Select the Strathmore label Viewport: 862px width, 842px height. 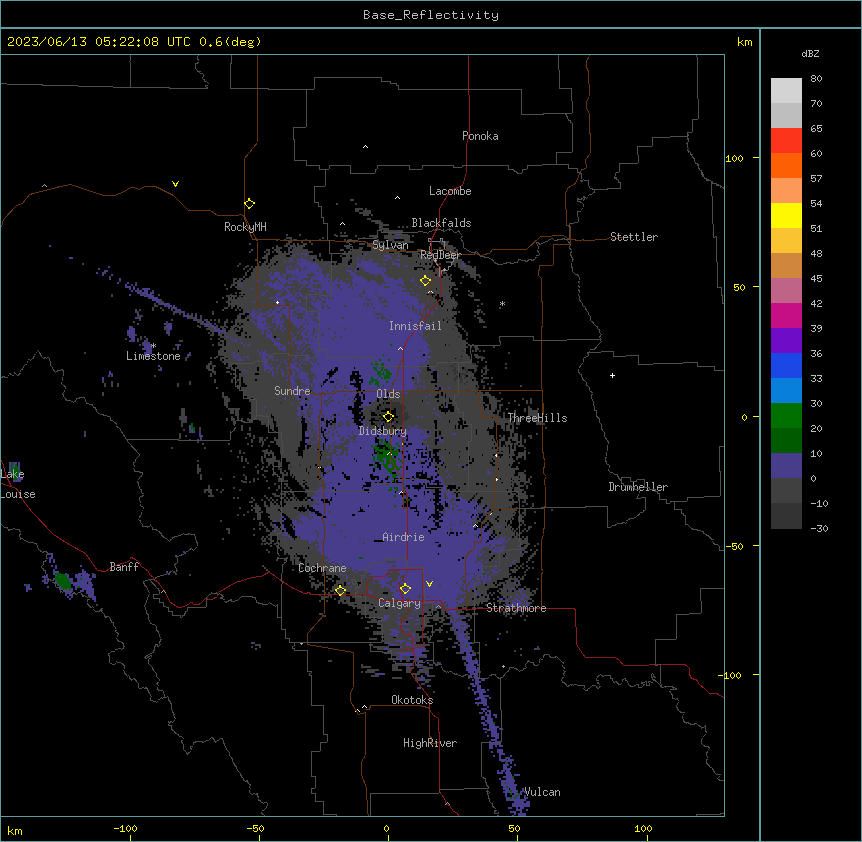point(516,608)
